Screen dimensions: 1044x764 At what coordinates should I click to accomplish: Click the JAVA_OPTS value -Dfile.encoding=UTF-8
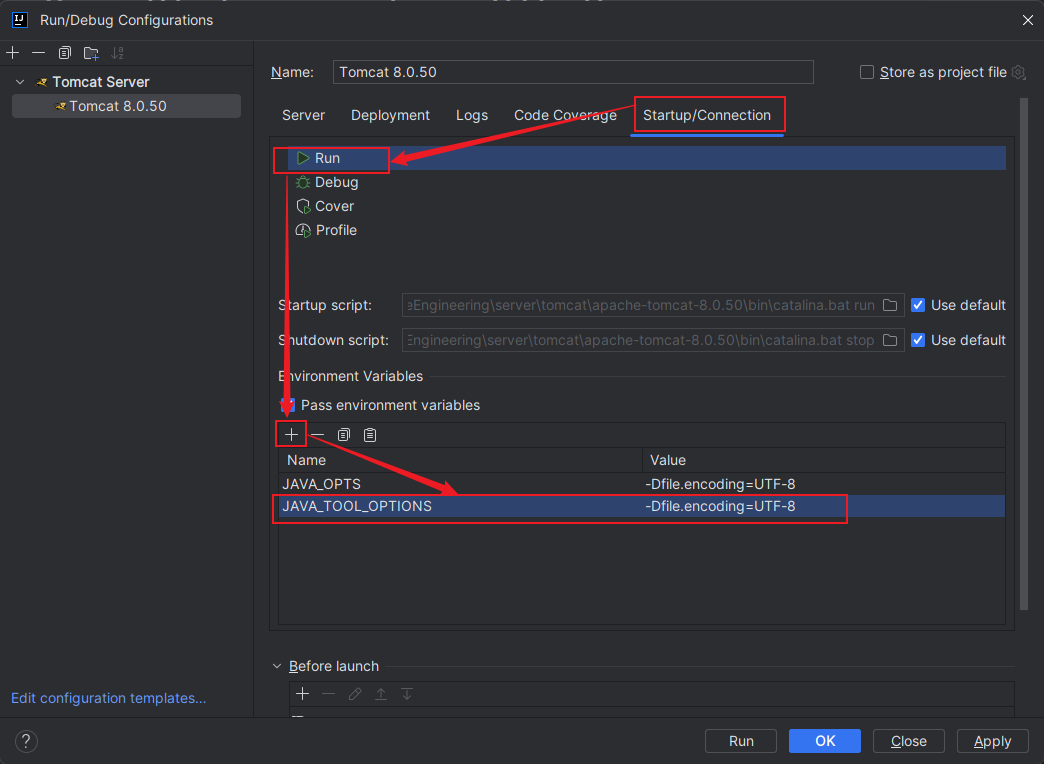(720, 484)
